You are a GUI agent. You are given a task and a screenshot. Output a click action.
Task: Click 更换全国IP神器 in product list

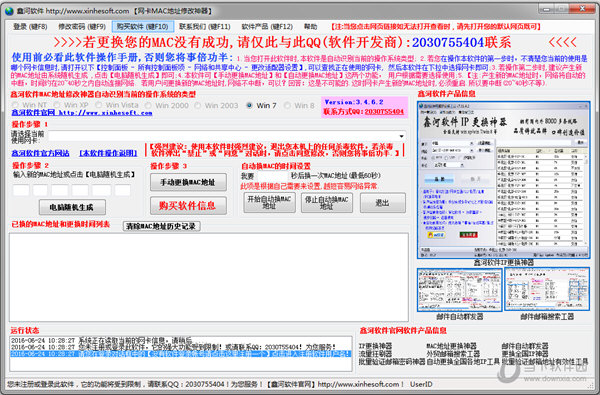pyautogui.click(x=525, y=353)
